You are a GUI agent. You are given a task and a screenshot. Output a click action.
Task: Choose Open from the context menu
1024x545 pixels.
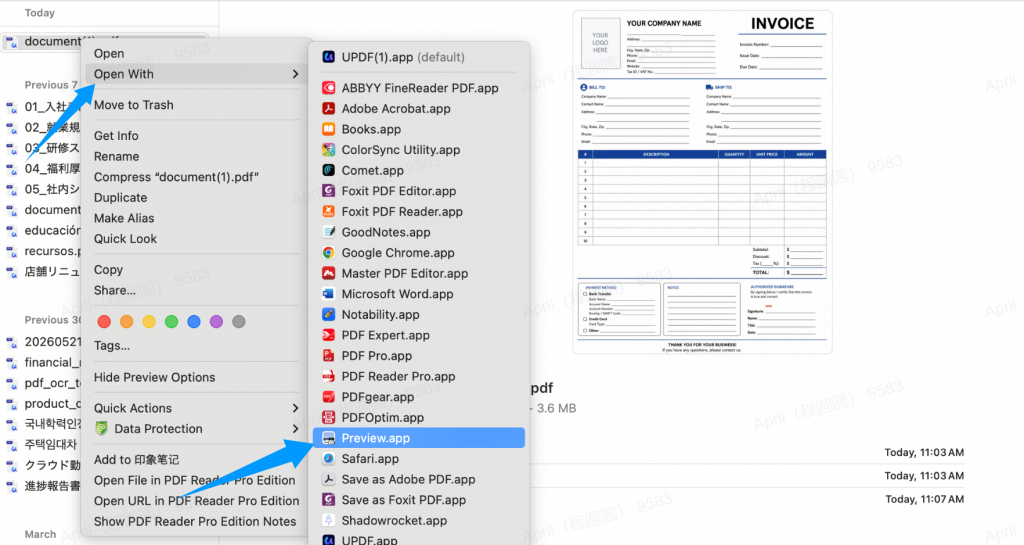[108, 54]
